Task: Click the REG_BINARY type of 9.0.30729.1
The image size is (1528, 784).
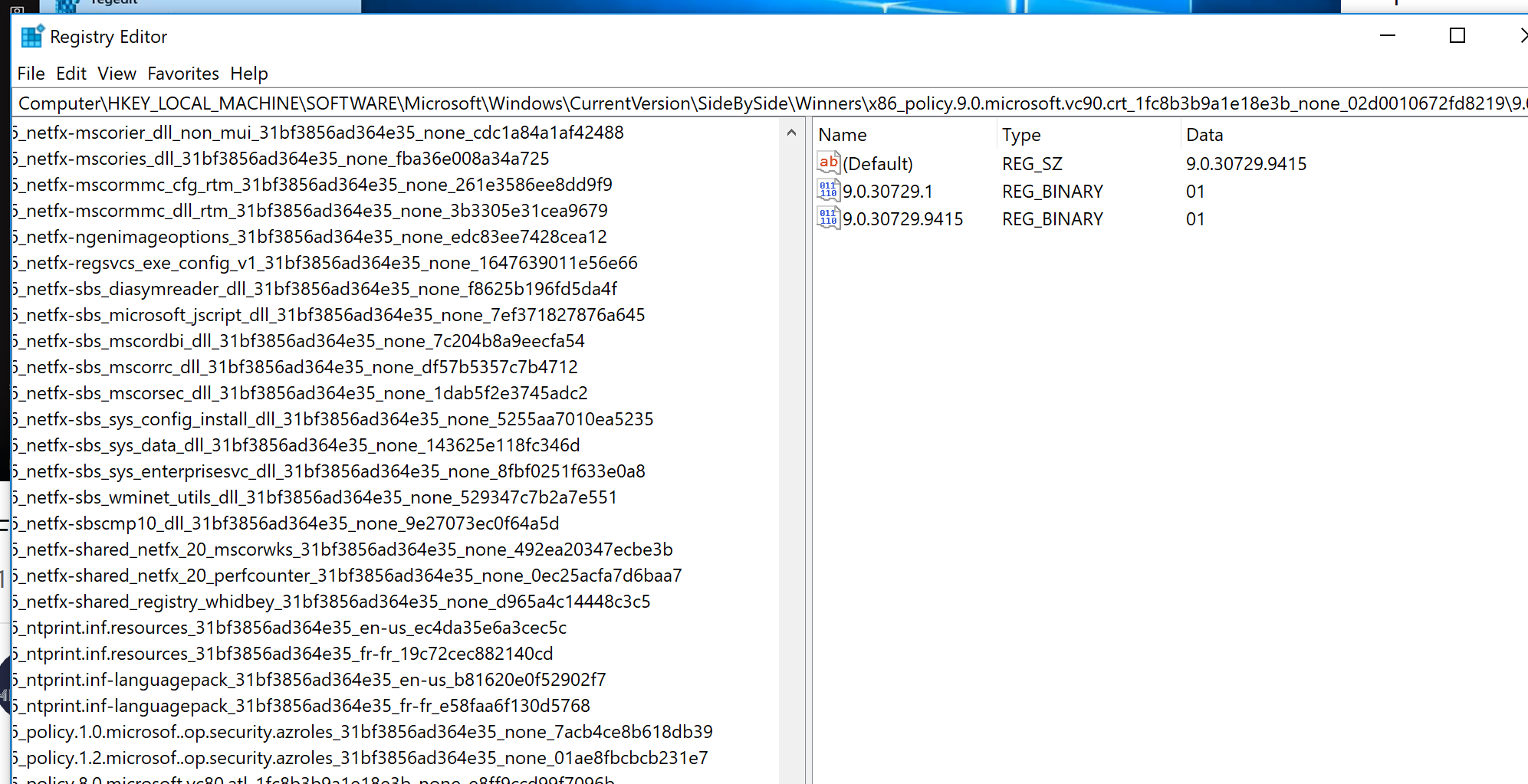Action: (1053, 191)
